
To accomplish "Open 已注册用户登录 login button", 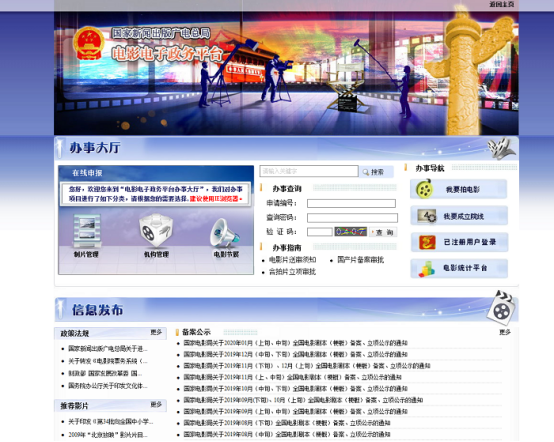I will coord(459,242).
